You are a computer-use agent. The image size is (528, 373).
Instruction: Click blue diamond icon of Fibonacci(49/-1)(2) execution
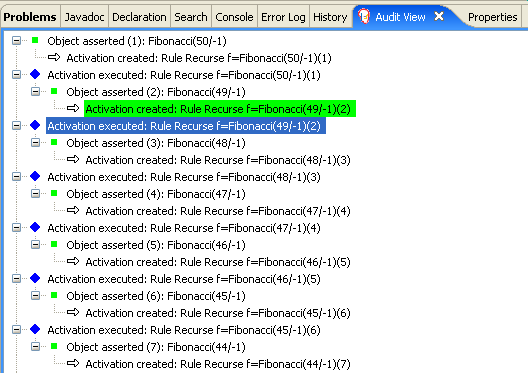coord(35,125)
